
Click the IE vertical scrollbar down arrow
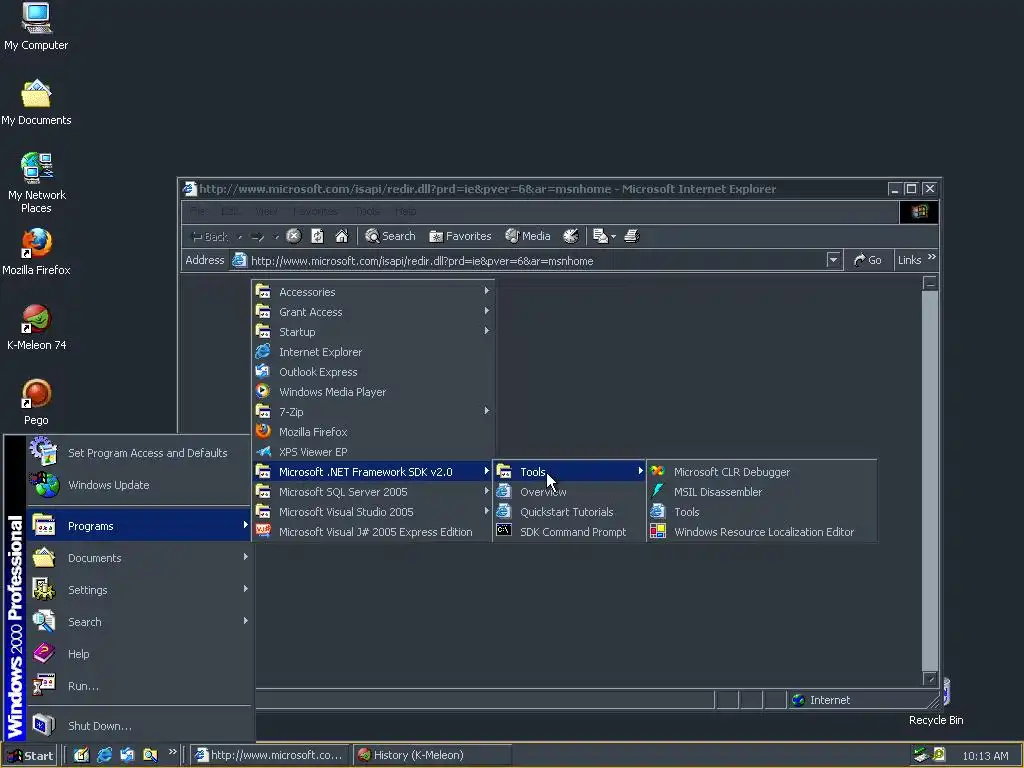tap(930, 679)
